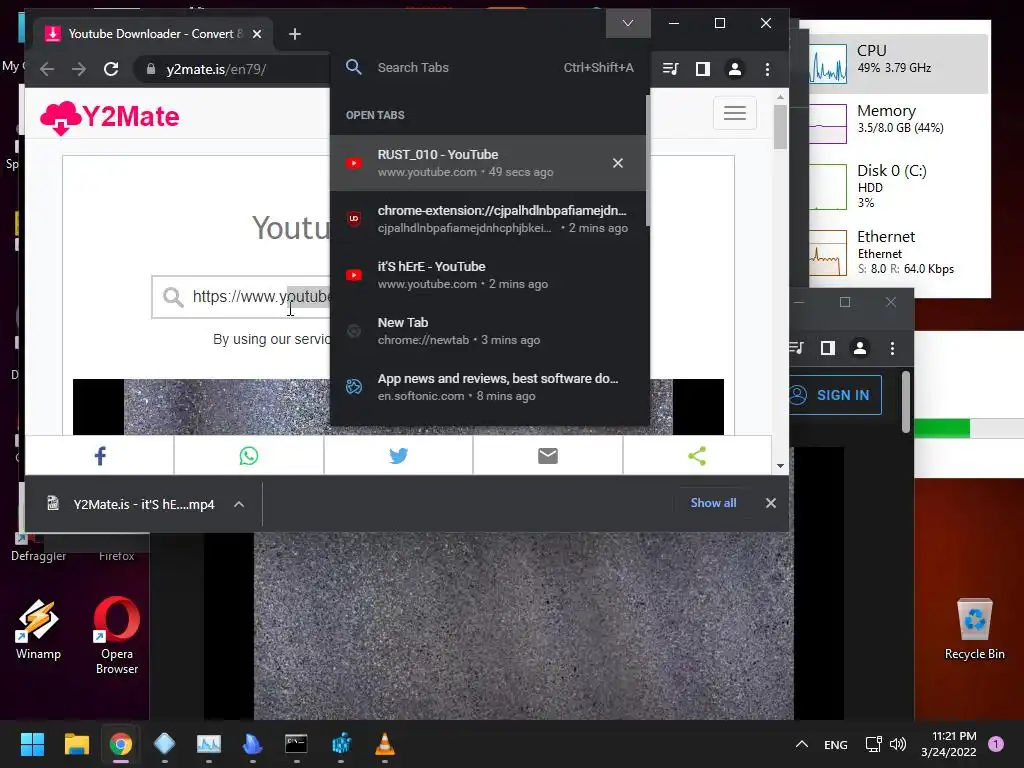Click ENG language indicator
The width and height of the screenshot is (1024, 768).
coord(835,744)
